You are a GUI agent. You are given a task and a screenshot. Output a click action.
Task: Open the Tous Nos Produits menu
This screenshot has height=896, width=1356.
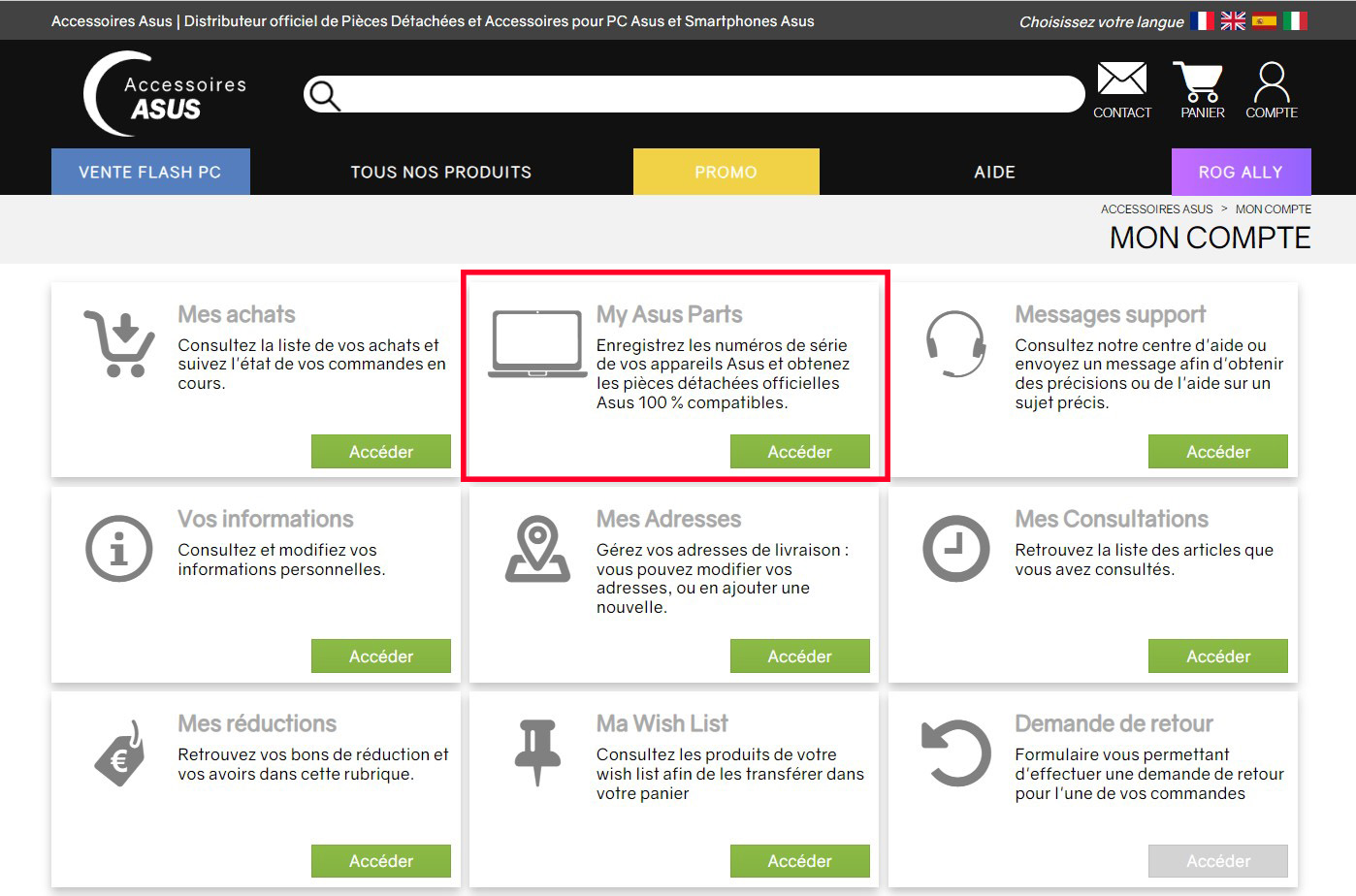pyautogui.click(x=441, y=172)
